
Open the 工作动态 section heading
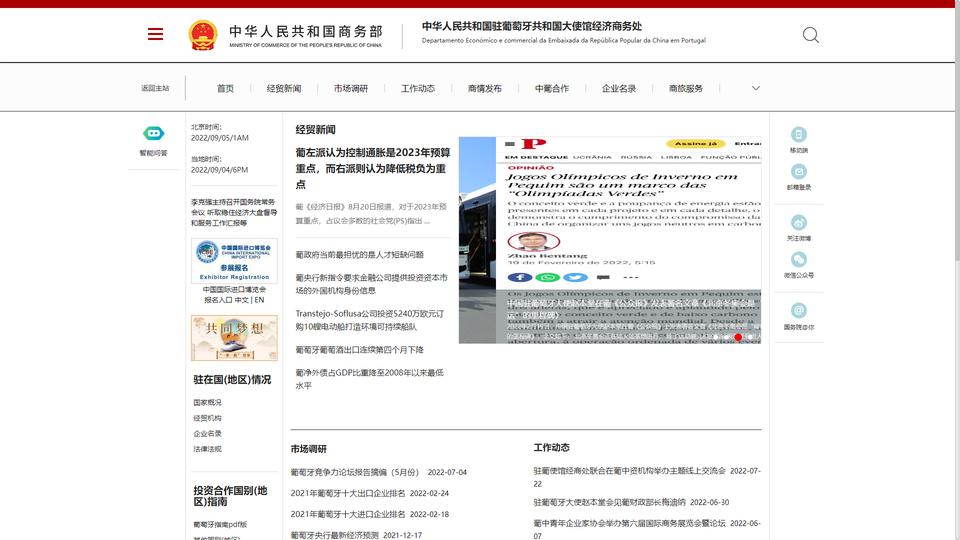click(552, 448)
